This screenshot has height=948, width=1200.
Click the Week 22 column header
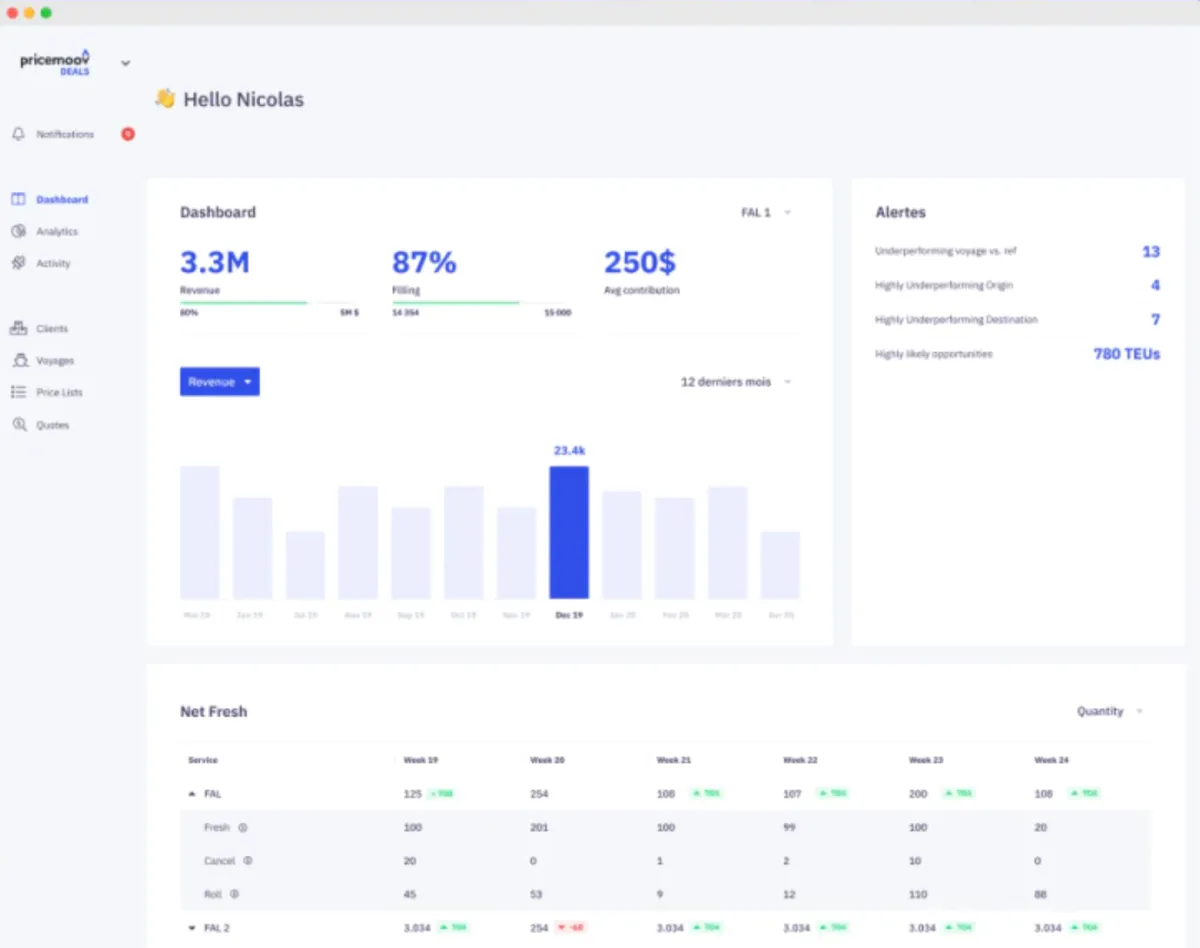pos(800,760)
